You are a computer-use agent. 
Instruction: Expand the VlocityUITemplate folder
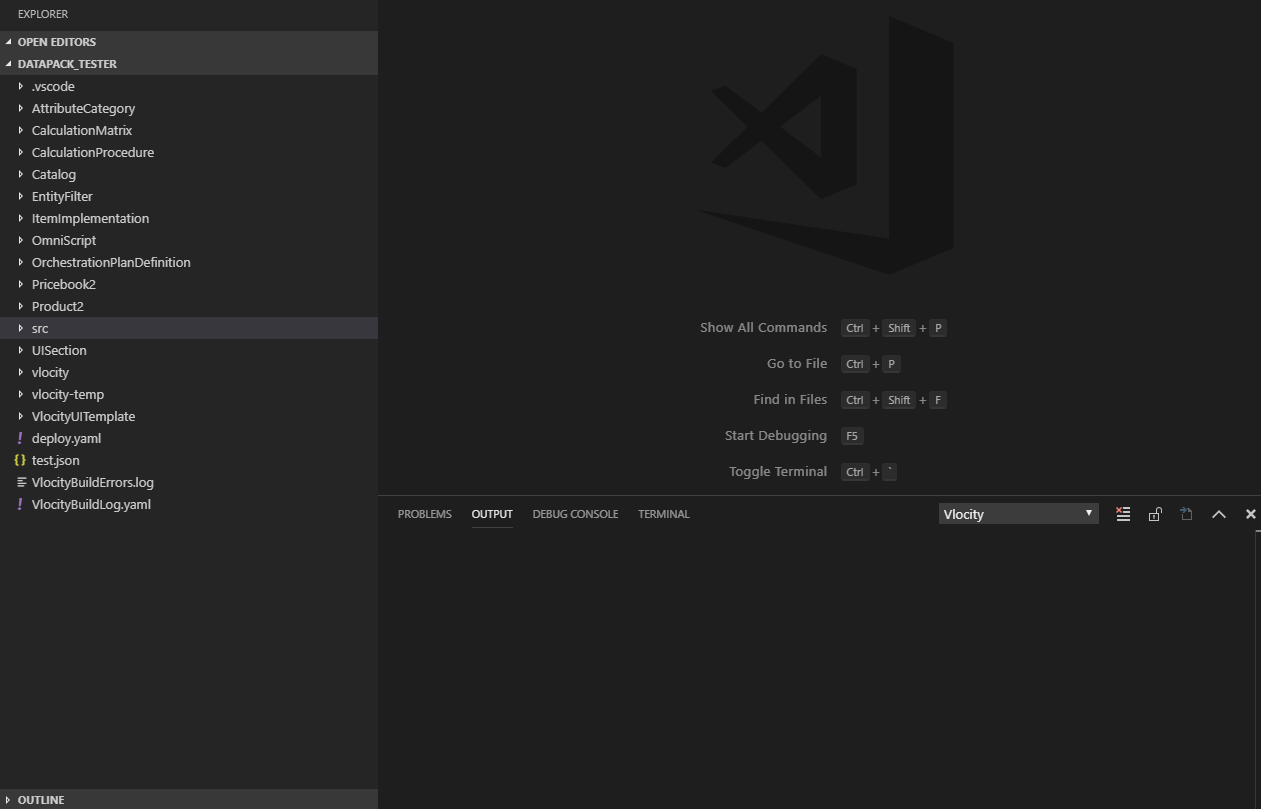click(x=189, y=416)
